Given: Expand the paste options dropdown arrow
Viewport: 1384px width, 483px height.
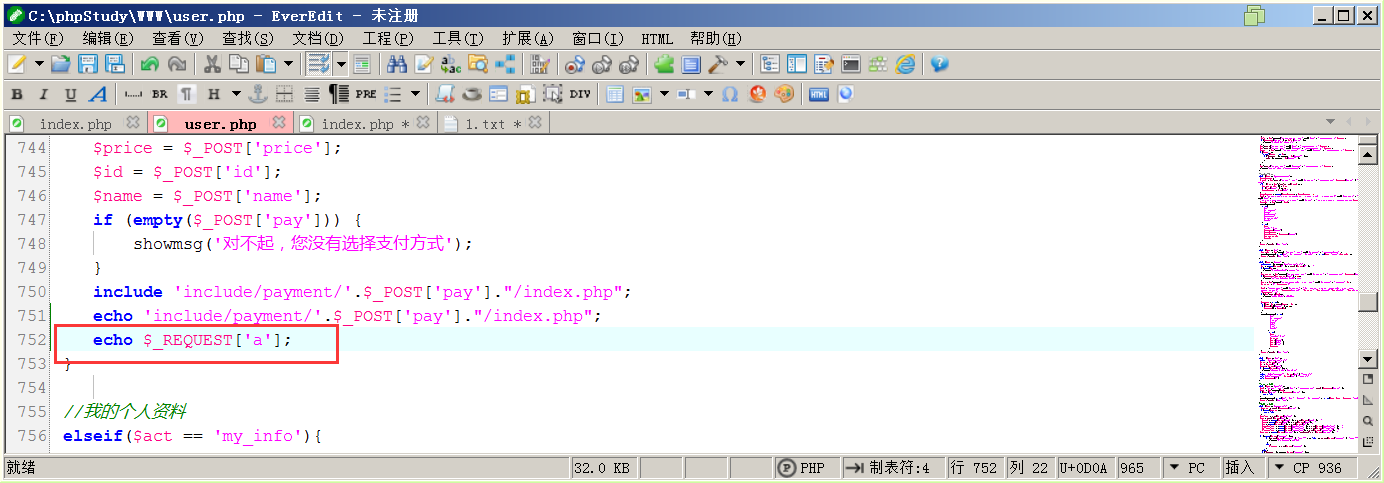Looking at the screenshot, I should click(289, 64).
